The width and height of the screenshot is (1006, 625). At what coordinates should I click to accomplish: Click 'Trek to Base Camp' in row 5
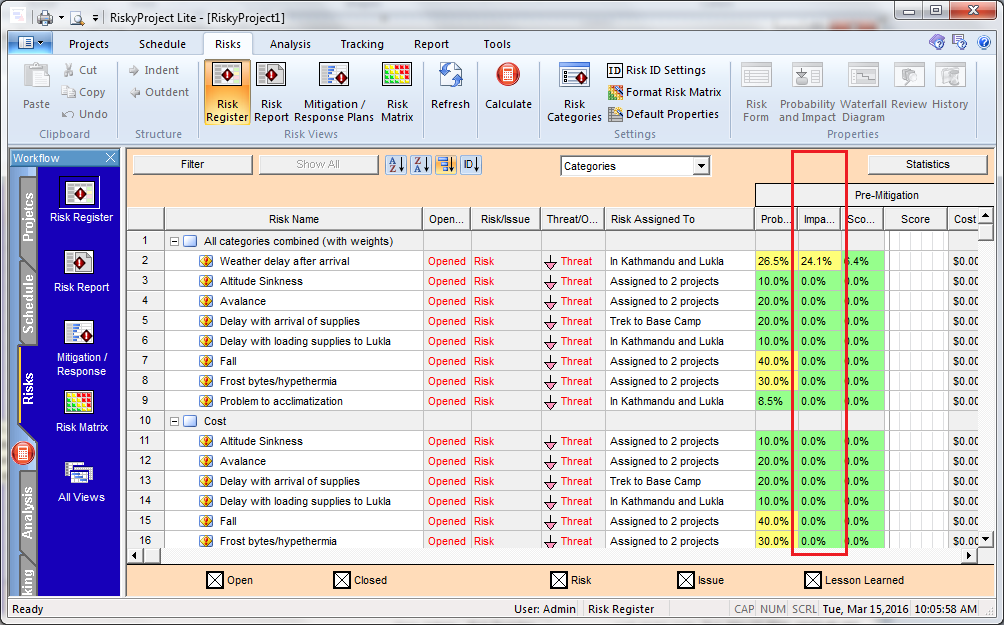click(x=655, y=321)
